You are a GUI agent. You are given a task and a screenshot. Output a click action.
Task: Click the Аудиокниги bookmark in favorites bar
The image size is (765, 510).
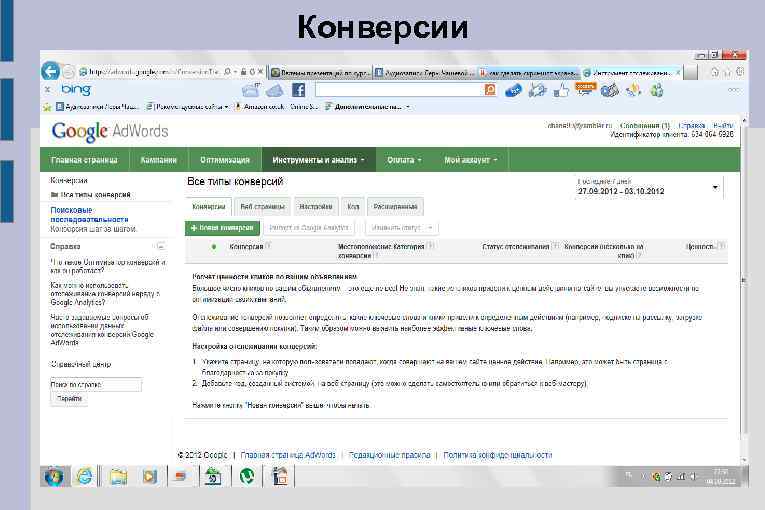click(98, 106)
